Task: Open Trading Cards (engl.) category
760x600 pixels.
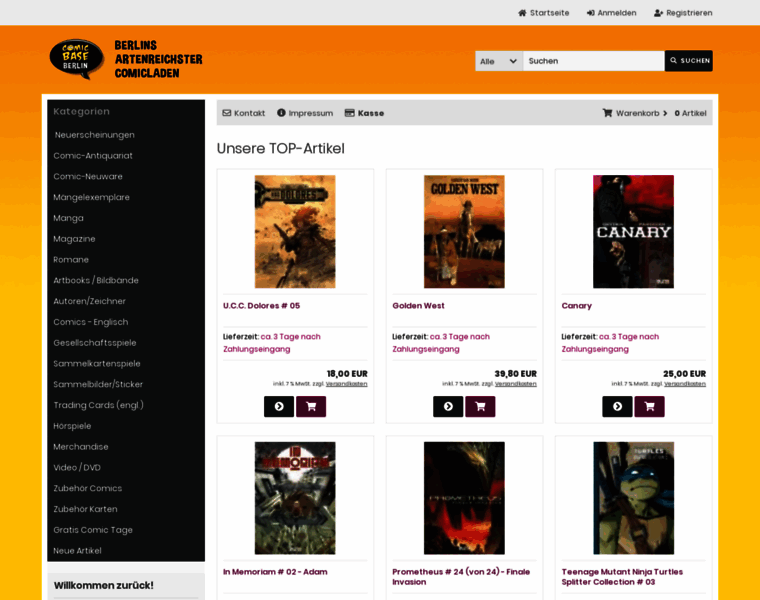Action: click(x=98, y=405)
